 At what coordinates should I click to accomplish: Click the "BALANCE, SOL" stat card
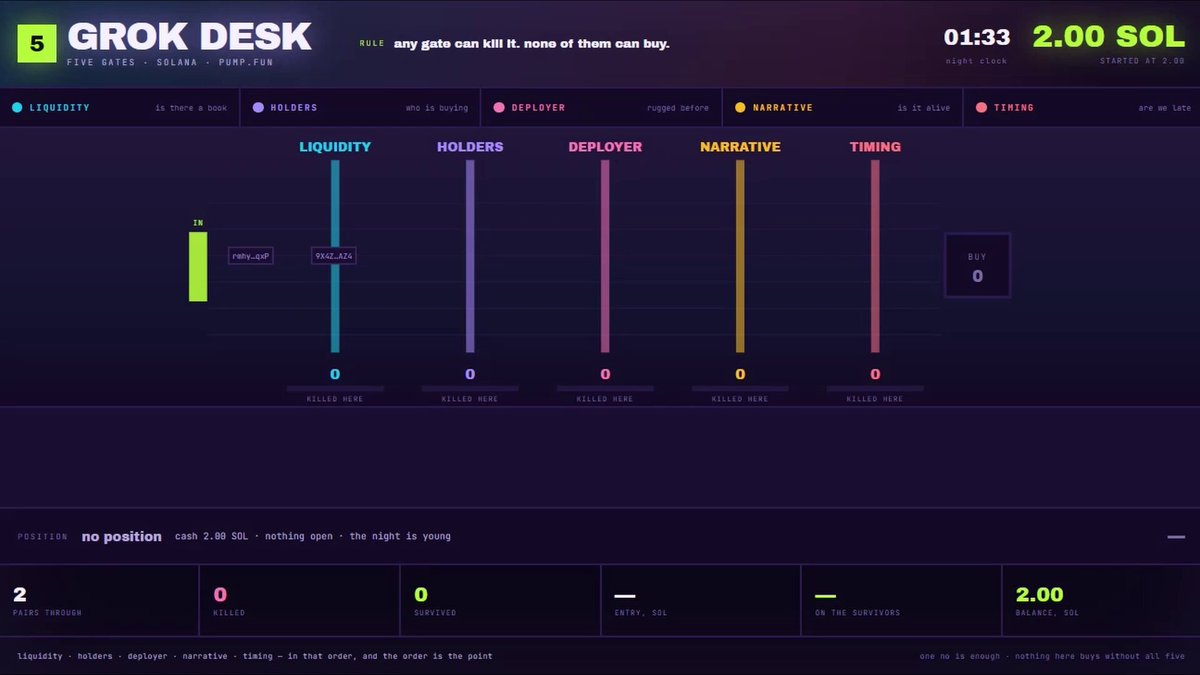click(x=1101, y=600)
